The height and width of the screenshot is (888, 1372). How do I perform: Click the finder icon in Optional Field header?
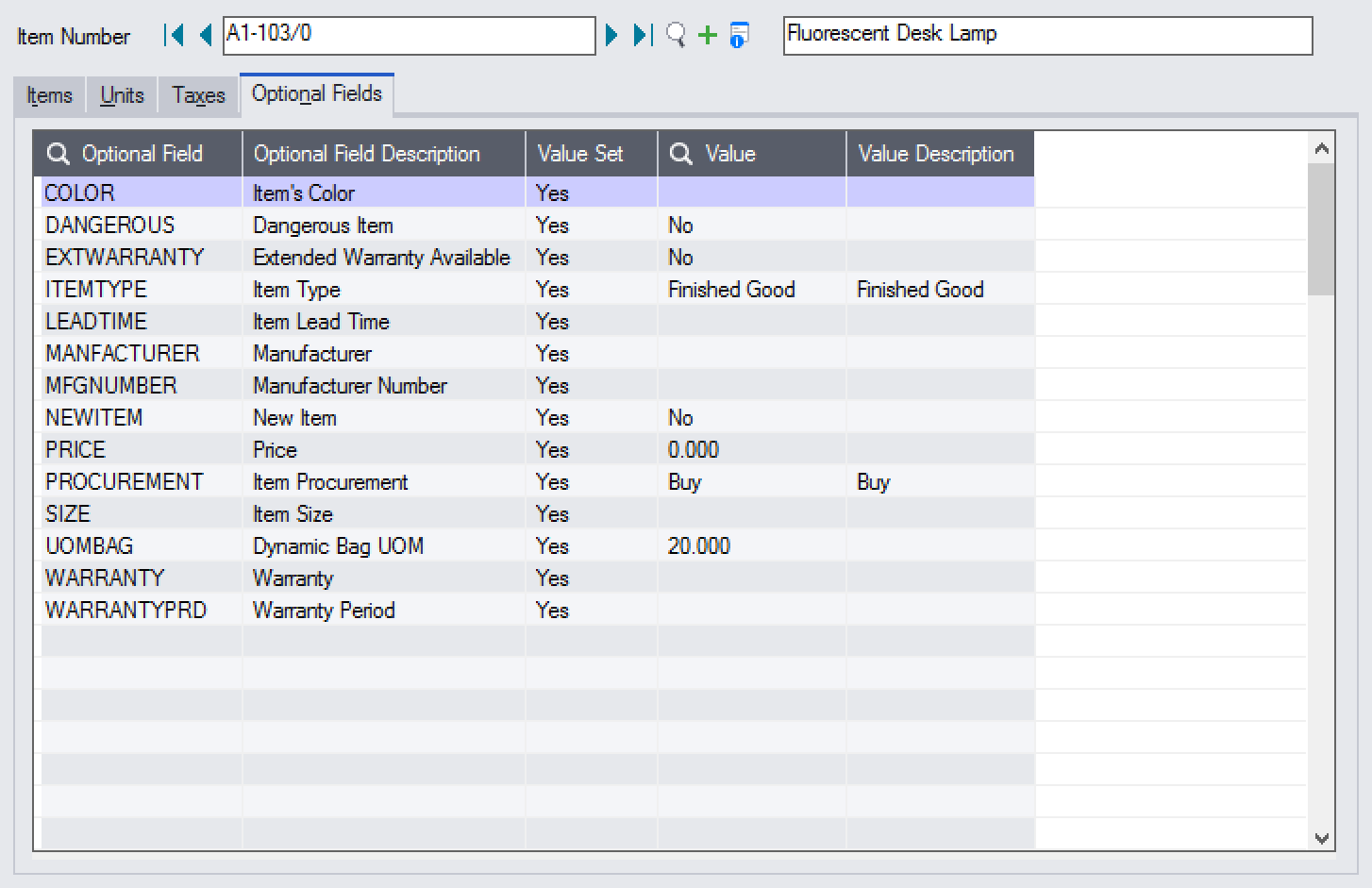(59, 154)
